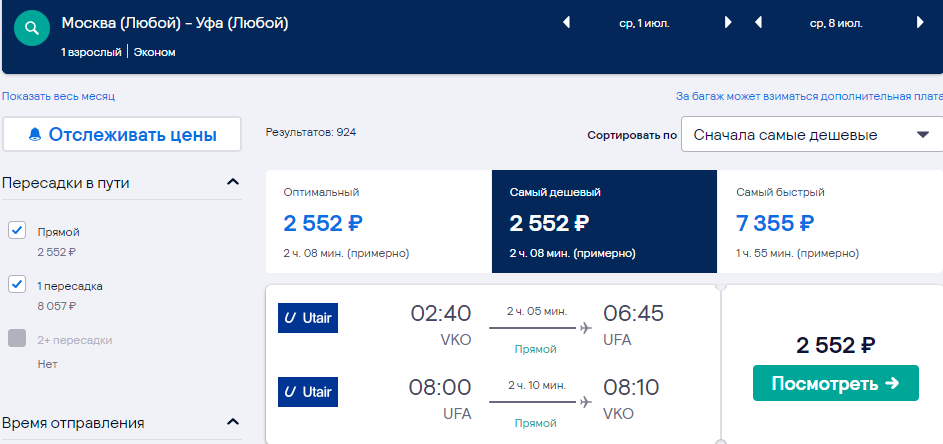Go to next return date arrow
Viewport: 943px width, 444px height.
(920, 23)
